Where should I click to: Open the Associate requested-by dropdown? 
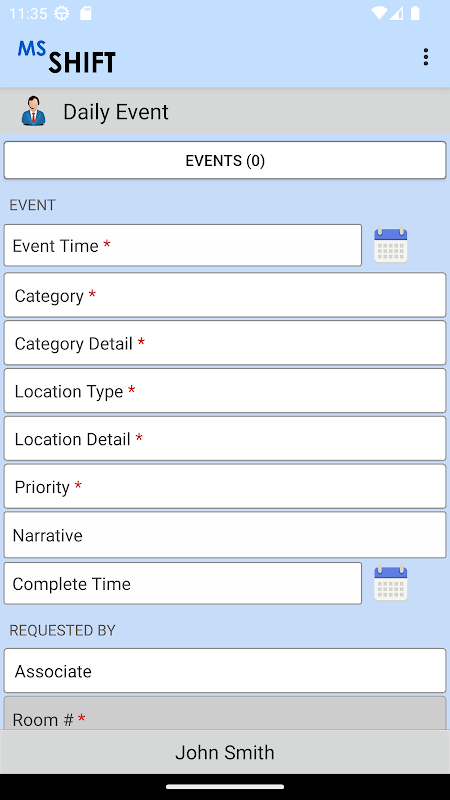(225, 671)
